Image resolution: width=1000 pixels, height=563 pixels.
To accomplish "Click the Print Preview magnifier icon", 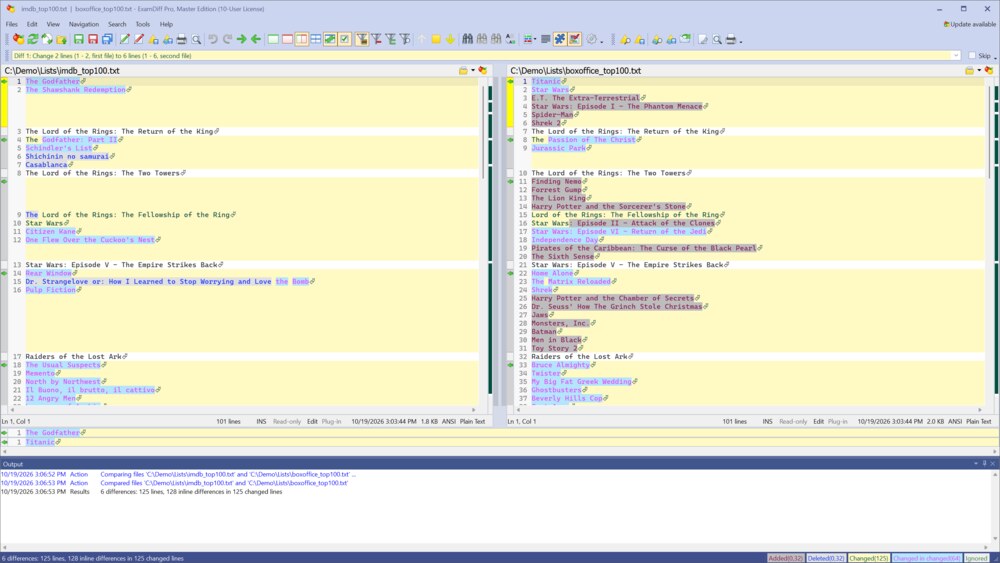I will coord(196,40).
